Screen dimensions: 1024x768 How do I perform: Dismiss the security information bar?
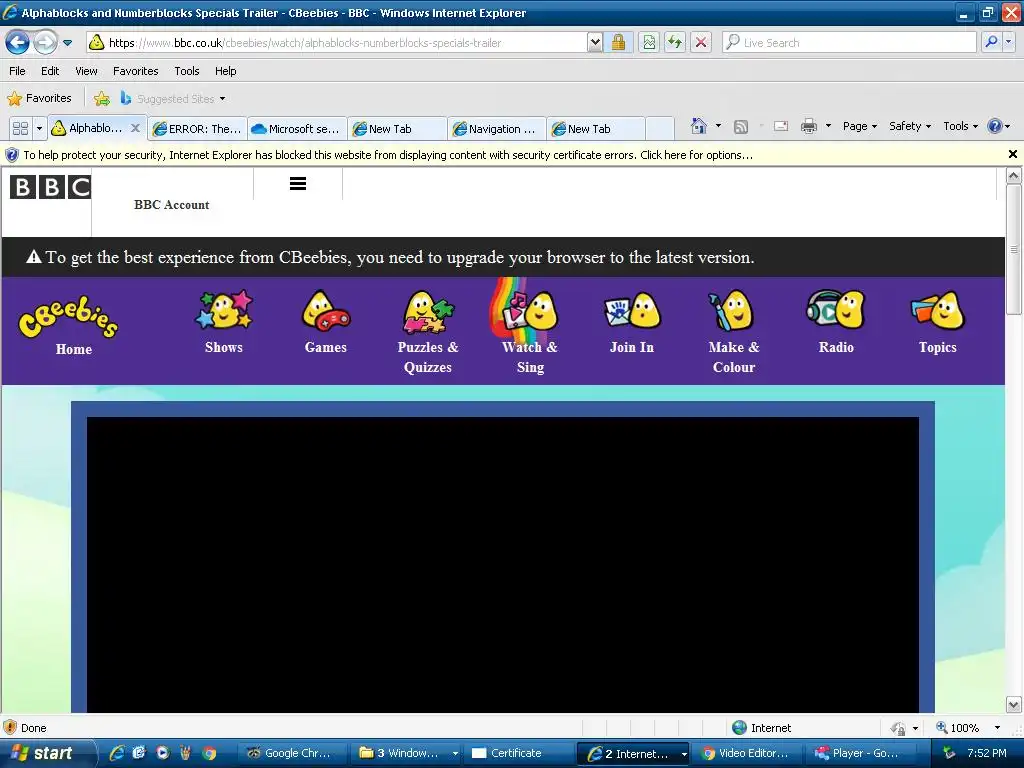(x=1012, y=154)
